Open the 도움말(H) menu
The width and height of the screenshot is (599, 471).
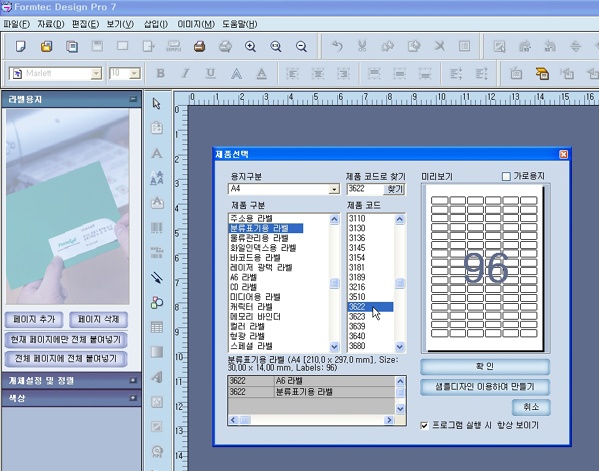click(240, 24)
